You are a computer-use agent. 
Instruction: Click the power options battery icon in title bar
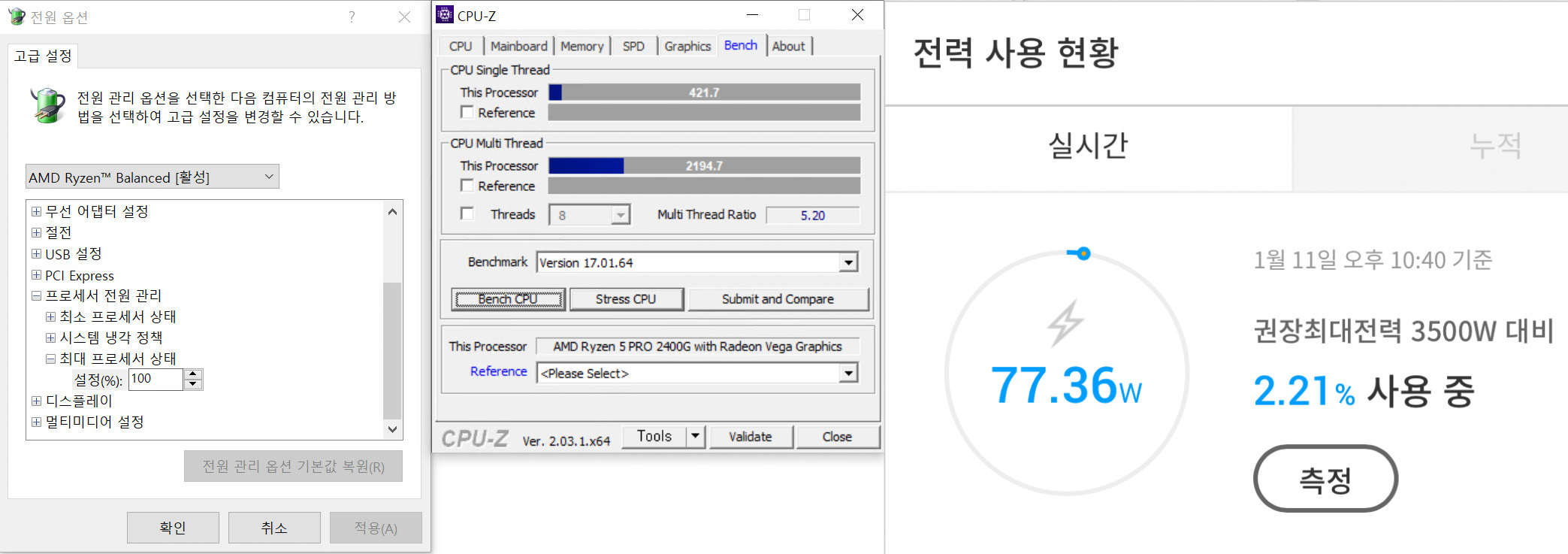point(16,17)
